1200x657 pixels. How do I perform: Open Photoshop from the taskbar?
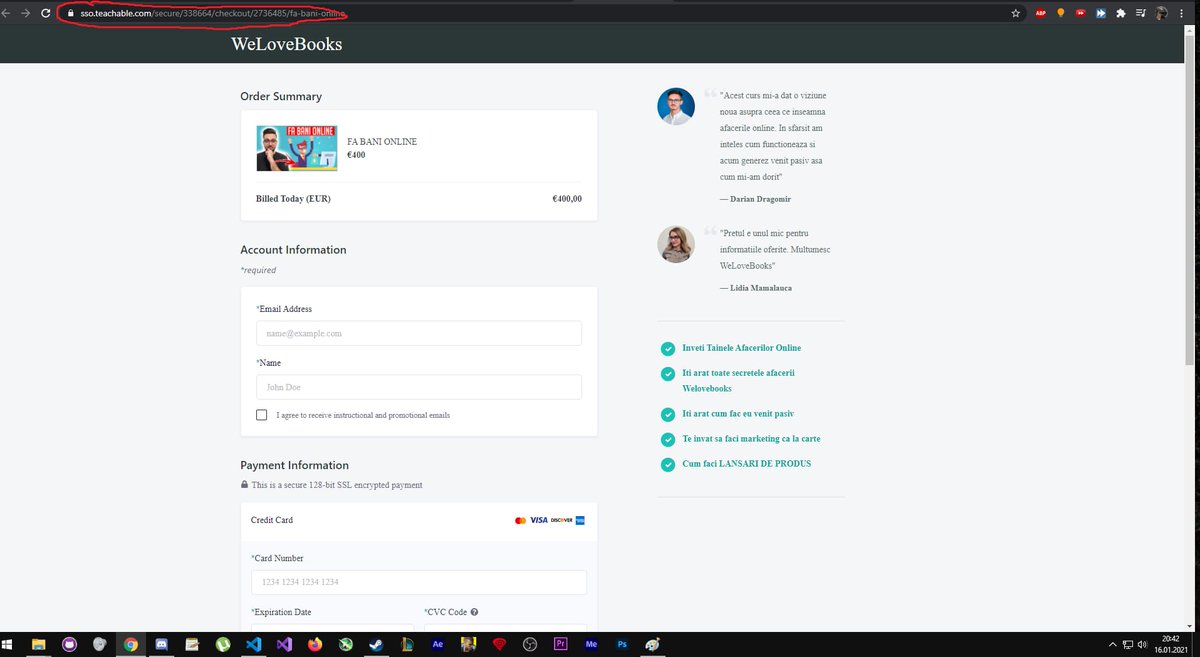point(622,645)
